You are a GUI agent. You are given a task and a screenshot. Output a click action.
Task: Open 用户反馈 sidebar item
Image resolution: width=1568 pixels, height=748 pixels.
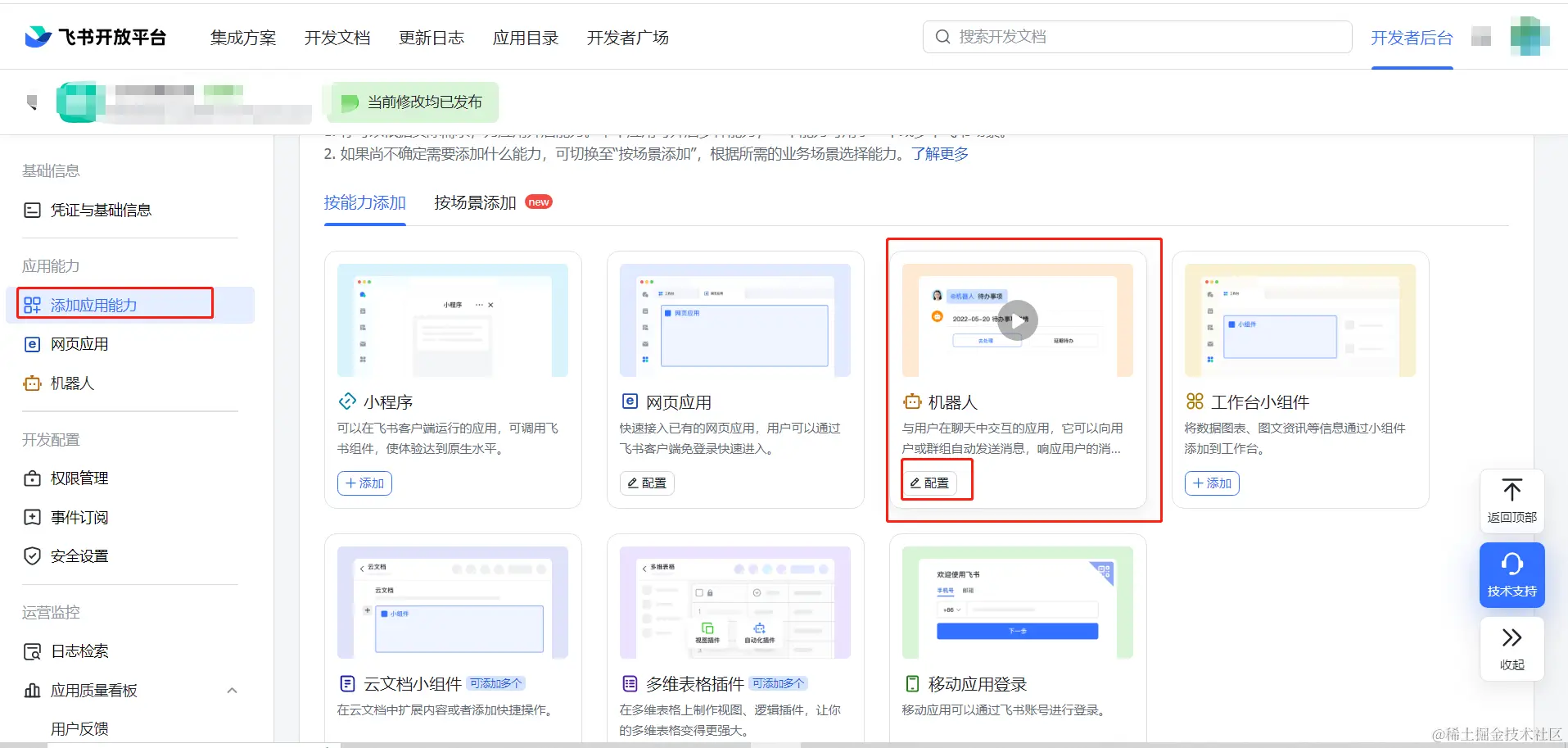point(79,729)
